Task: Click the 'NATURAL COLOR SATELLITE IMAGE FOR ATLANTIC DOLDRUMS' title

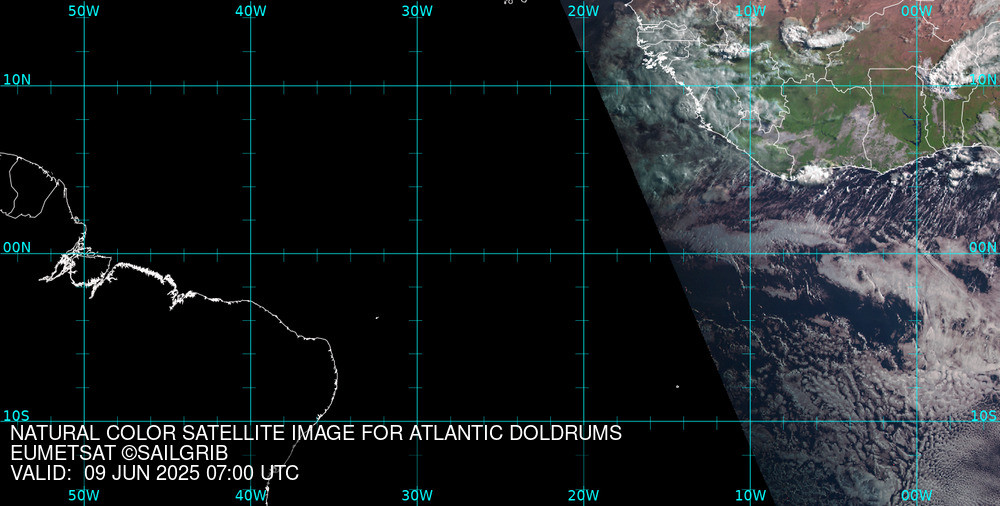Action: pyautogui.click(x=316, y=433)
